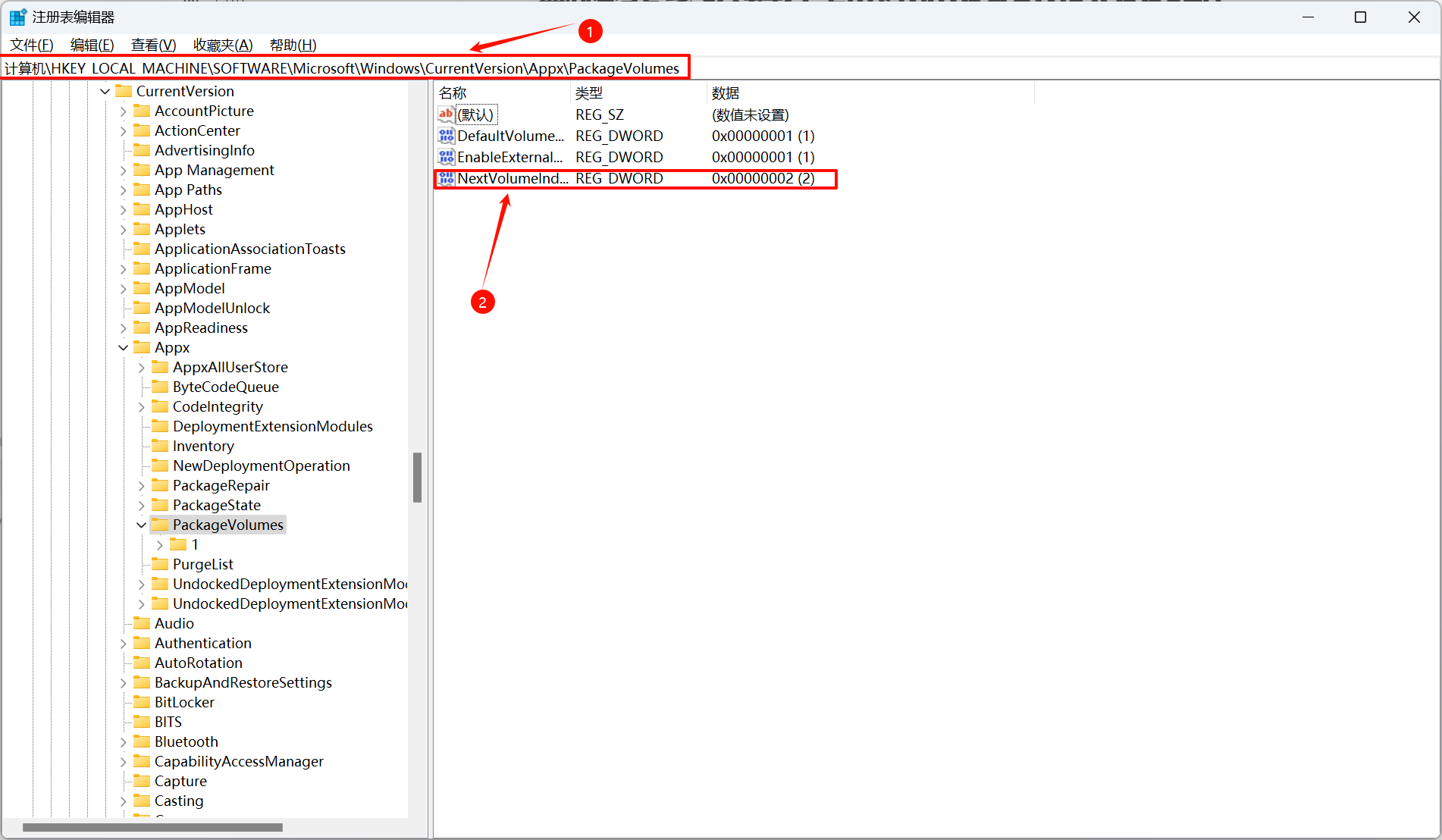Click the Registry Editor title bar icon
Viewport: 1442px width, 840px height.
click(x=17, y=16)
